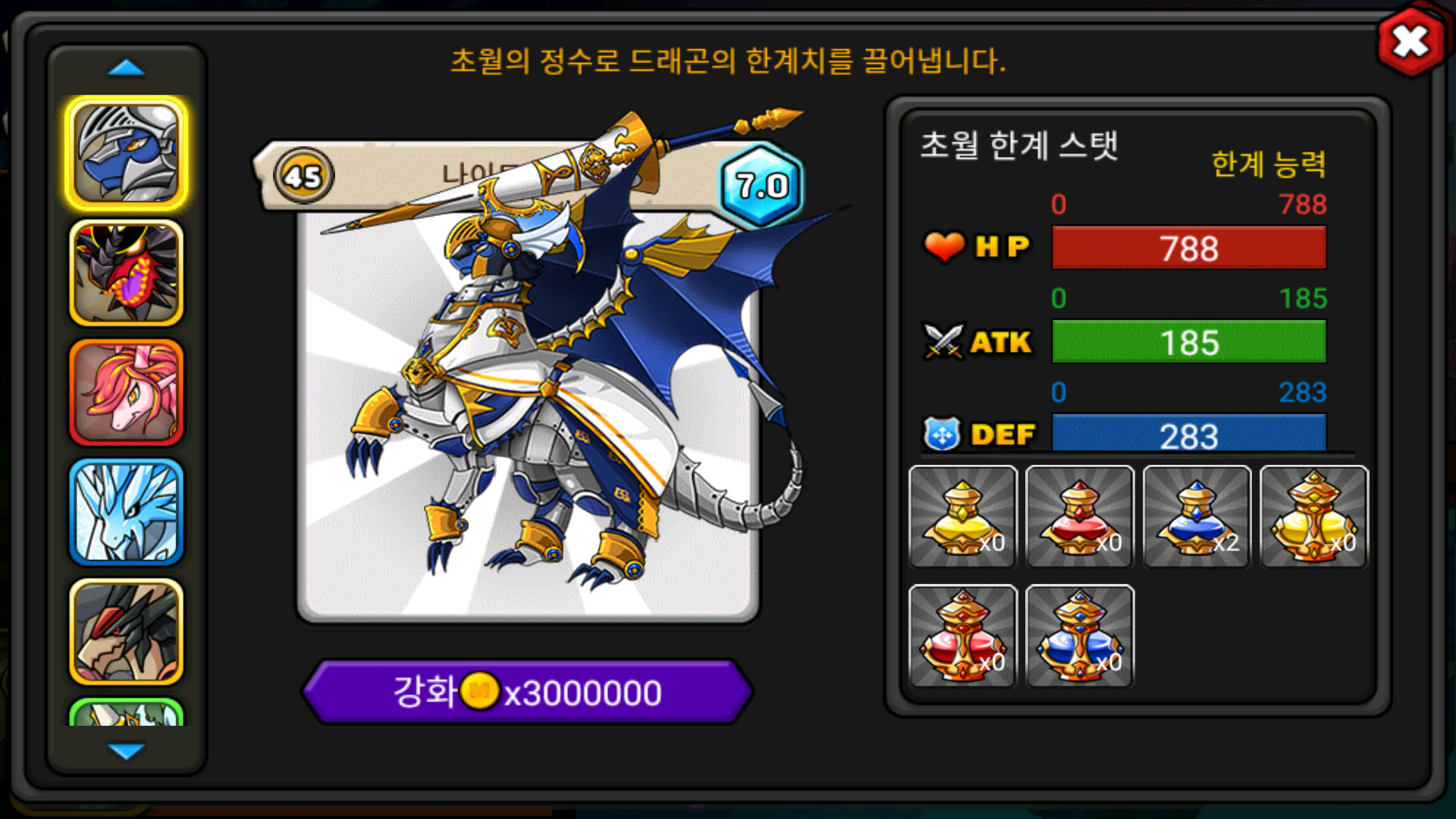Select the dark red-eyed dragon portrait

pyautogui.click(x=127, y=632)
